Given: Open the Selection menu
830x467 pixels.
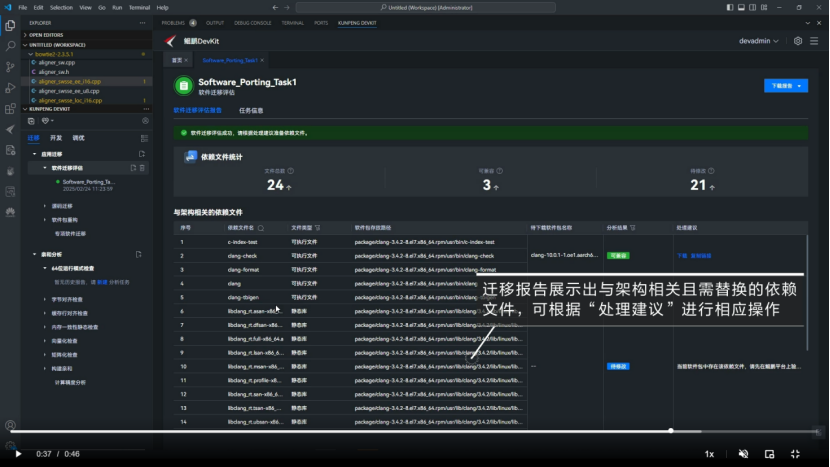Looking at the screenshot, I should 61,7.
